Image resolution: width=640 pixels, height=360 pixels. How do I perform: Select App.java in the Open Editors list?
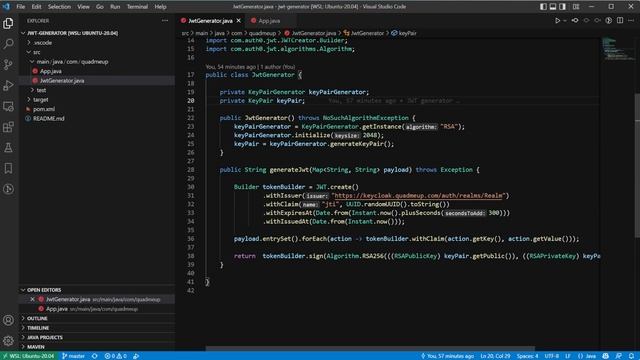(x=97, y=309)
